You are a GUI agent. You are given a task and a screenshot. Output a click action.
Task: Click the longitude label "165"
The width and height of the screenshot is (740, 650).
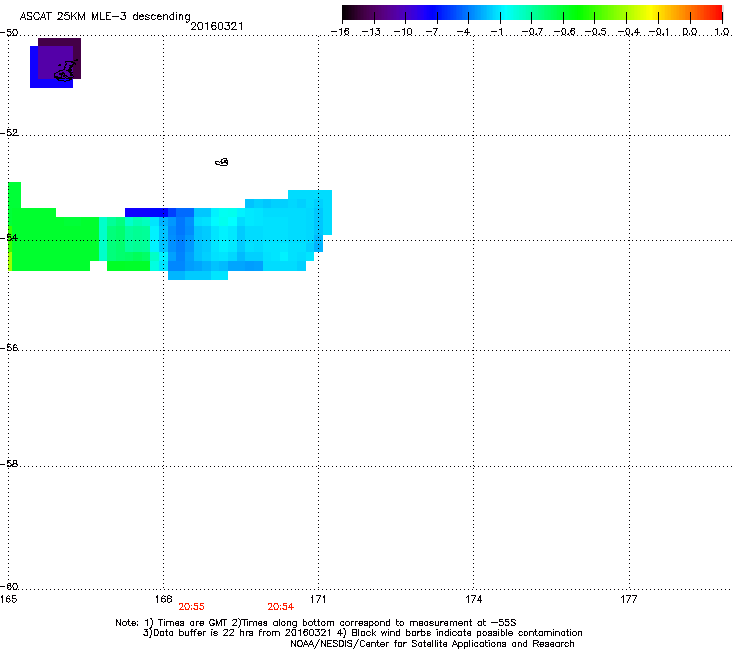pyautogui.click(x=9, y=599)
